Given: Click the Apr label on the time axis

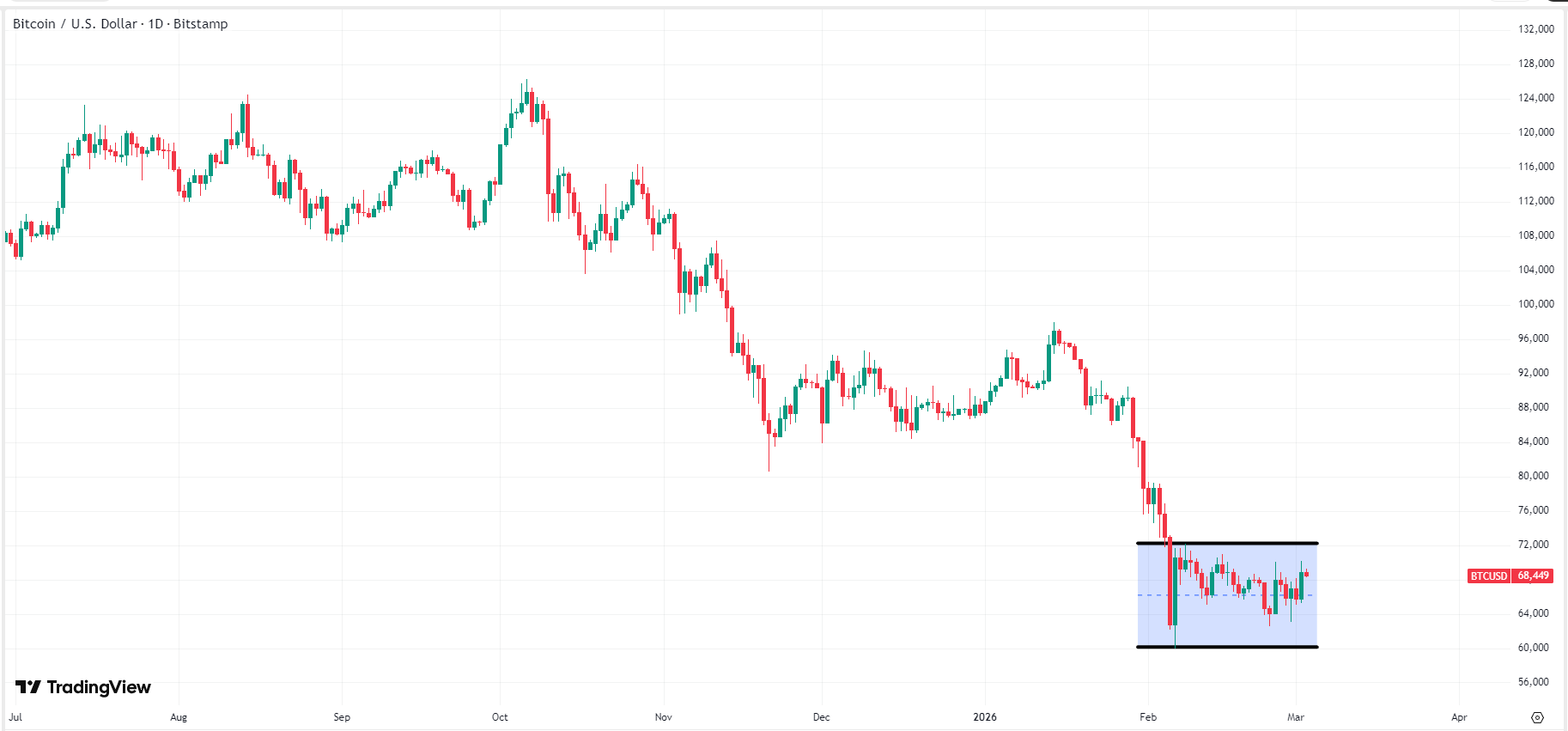Looking at the screenshot, I should coord(1459,717).
